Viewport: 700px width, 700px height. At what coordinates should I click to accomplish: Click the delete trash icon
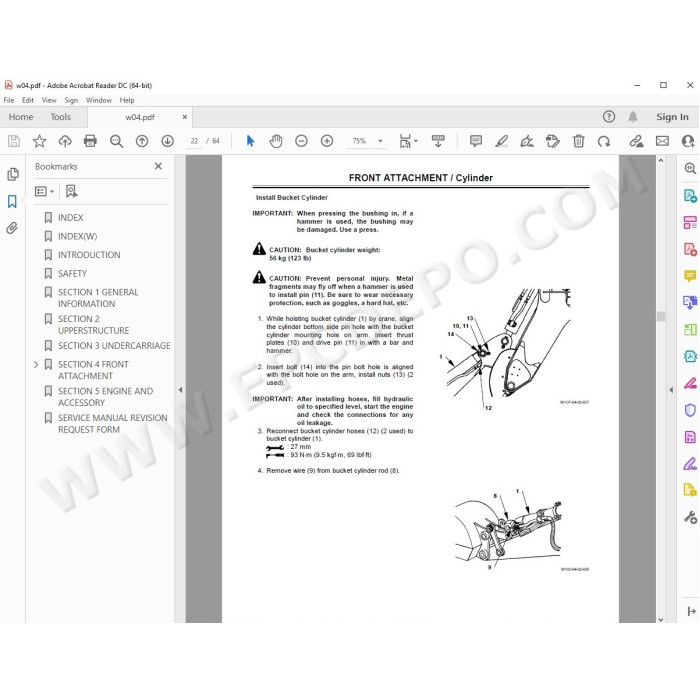point(579,141)
